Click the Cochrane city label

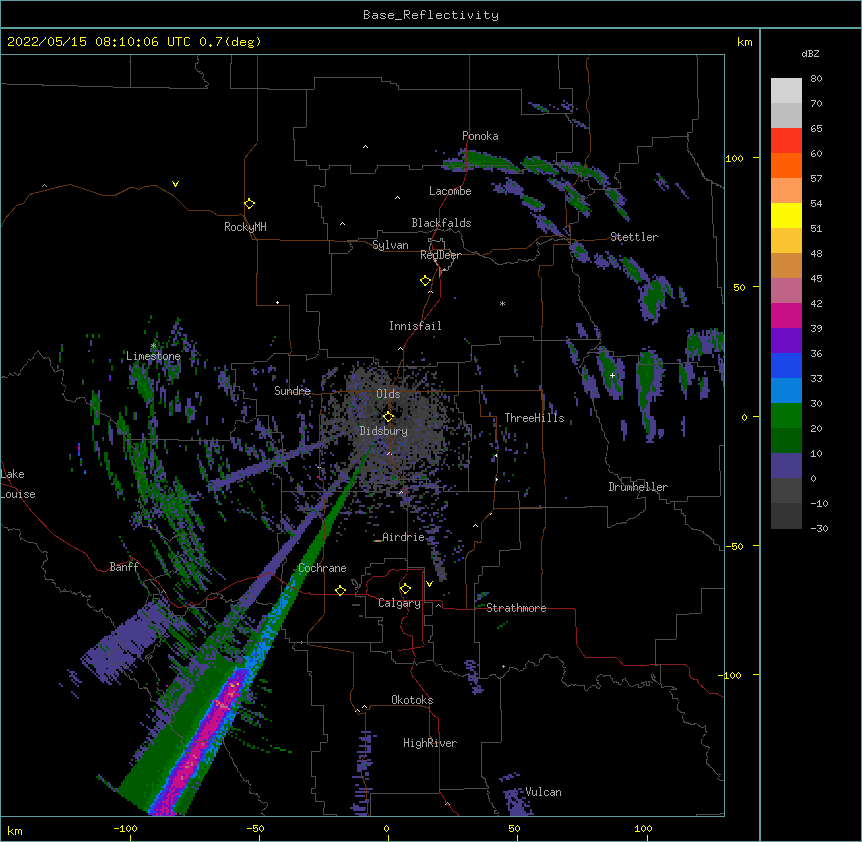322,568
